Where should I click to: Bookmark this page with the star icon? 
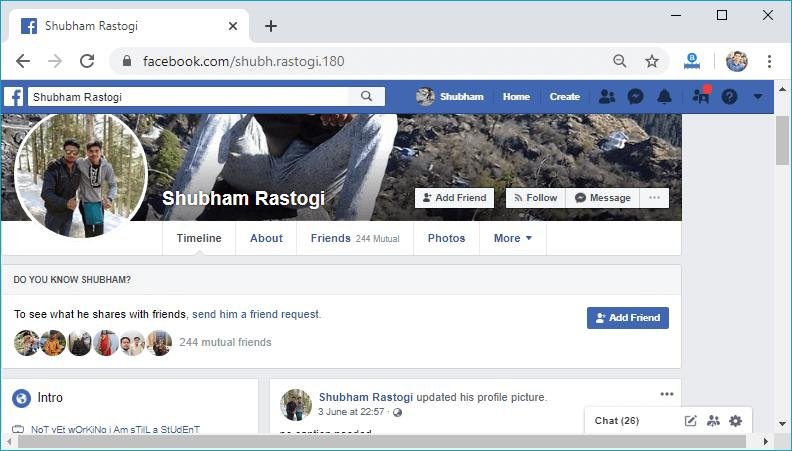click(x=652, y=61)
